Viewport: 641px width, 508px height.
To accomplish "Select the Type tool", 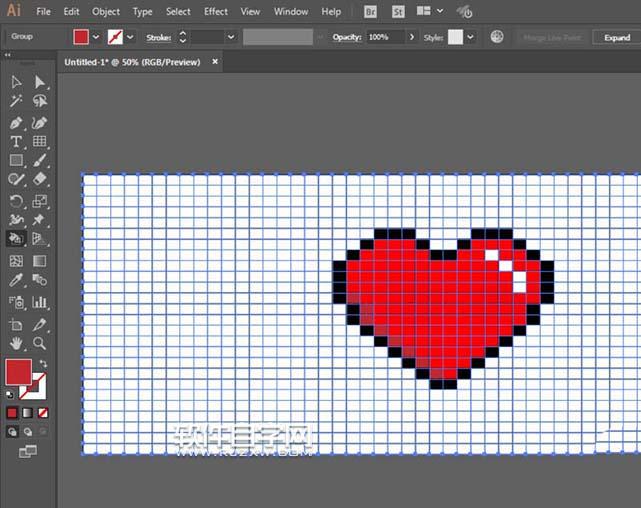I will click(x=16, y=142).
